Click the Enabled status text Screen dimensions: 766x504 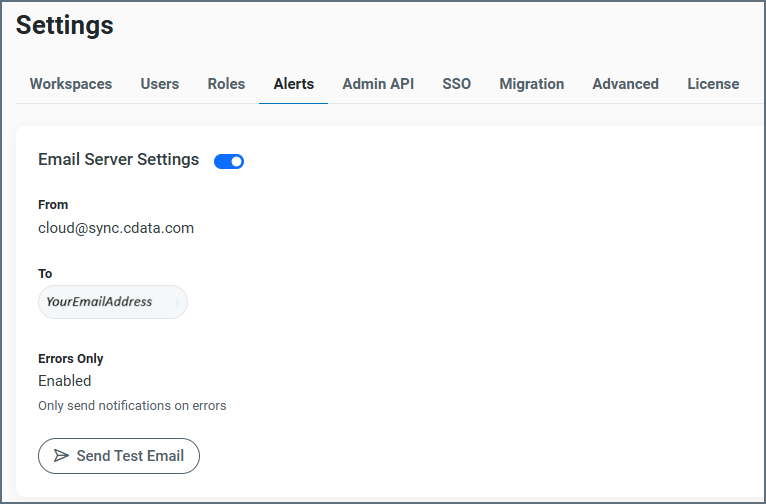(64, 381)
